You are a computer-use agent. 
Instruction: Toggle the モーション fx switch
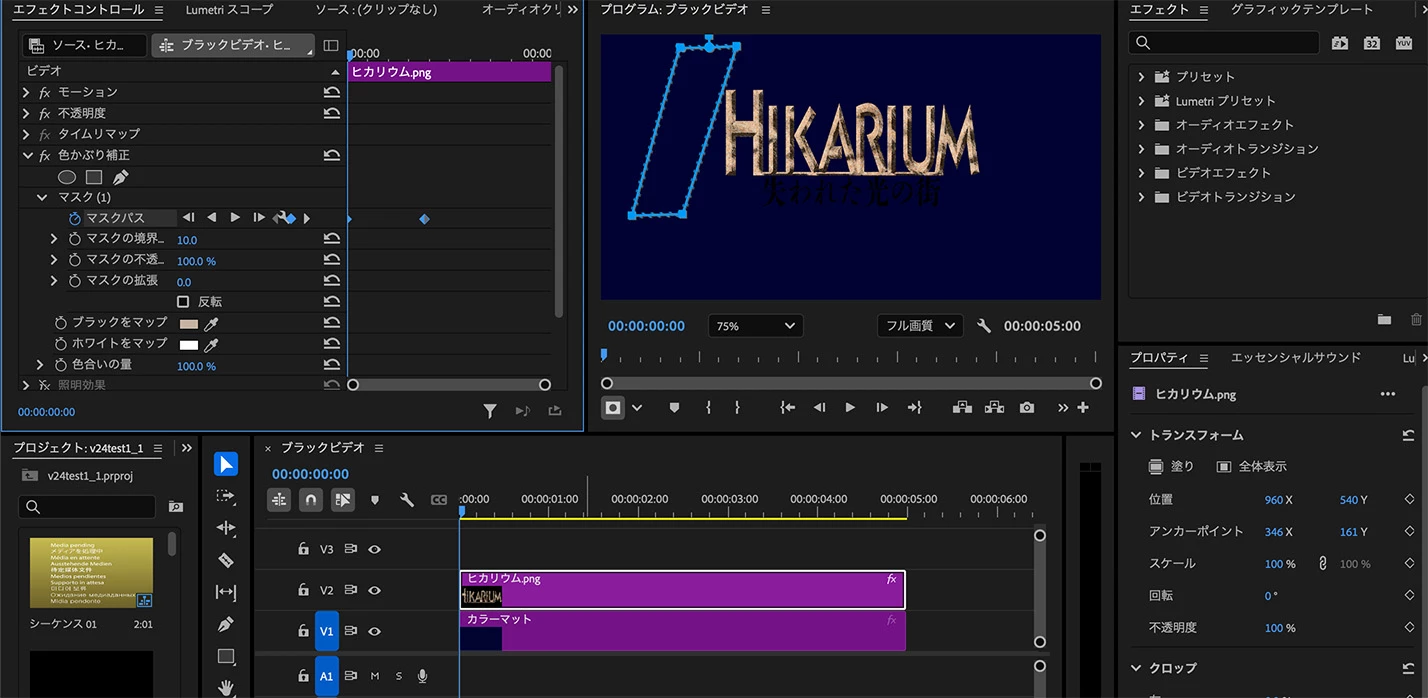(44, 92)
